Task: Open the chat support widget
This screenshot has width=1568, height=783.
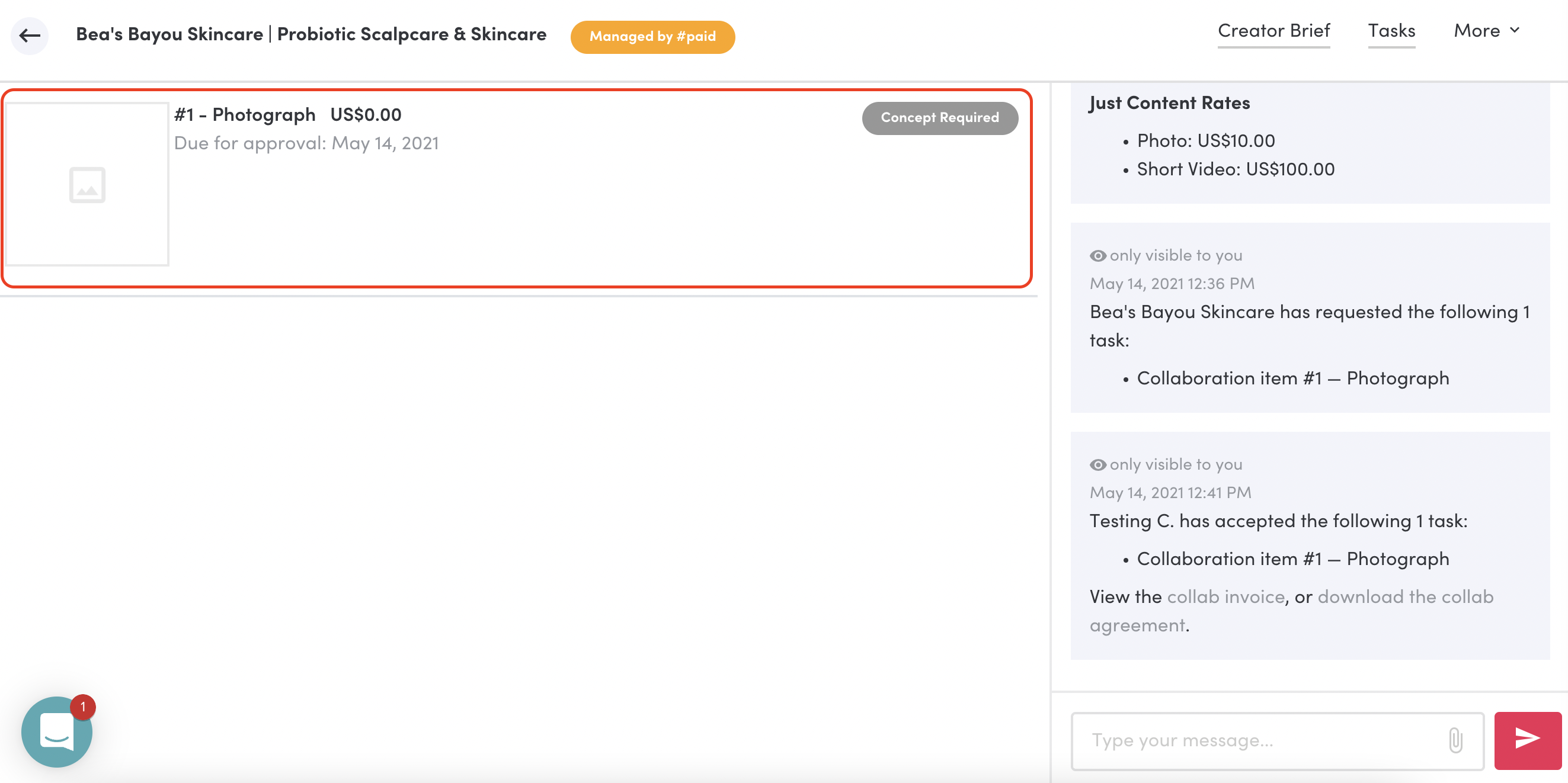Action: (x=57, y=732)
